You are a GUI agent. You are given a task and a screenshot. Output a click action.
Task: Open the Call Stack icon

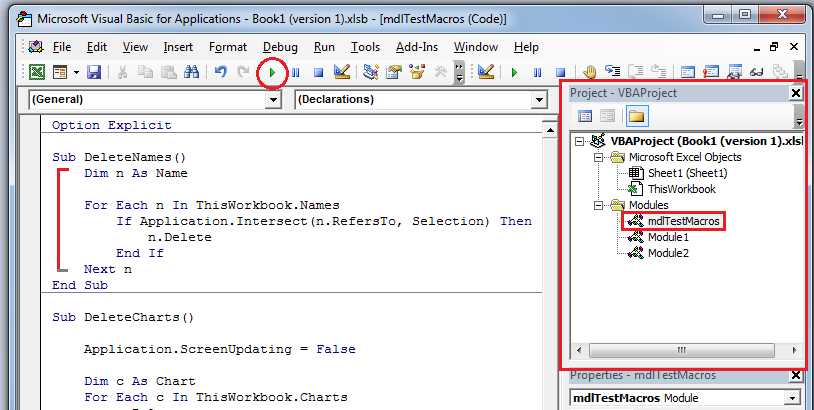pyautogui.click(x=780, y=72)
